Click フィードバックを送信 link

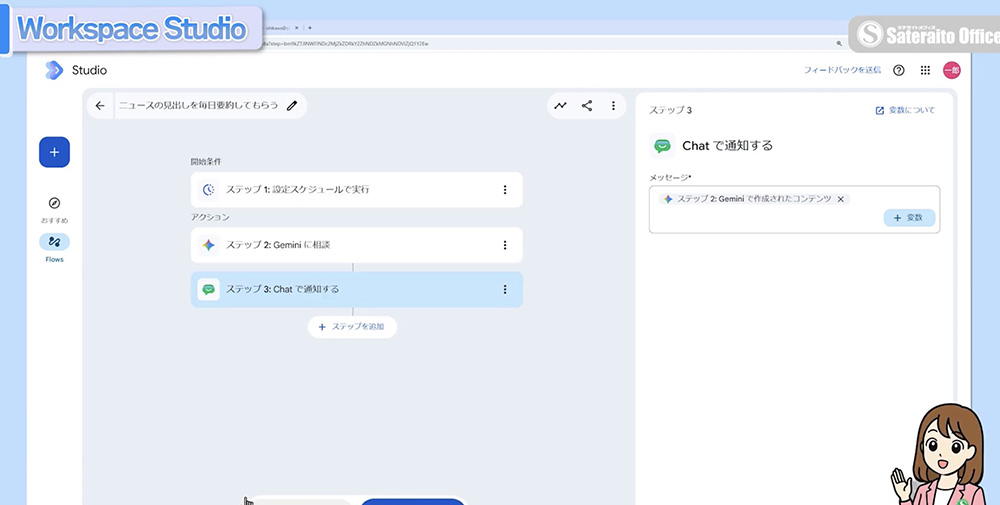(842, 70)
